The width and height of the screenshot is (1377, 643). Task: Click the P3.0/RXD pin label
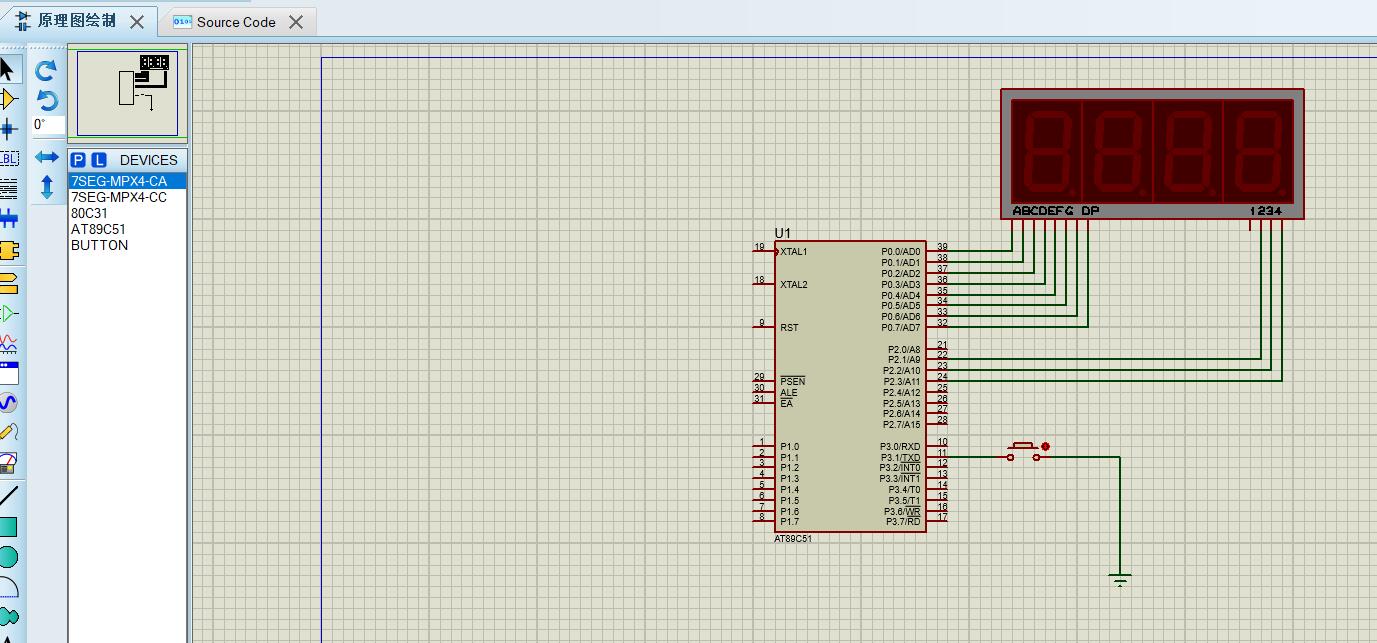point(900,447)
